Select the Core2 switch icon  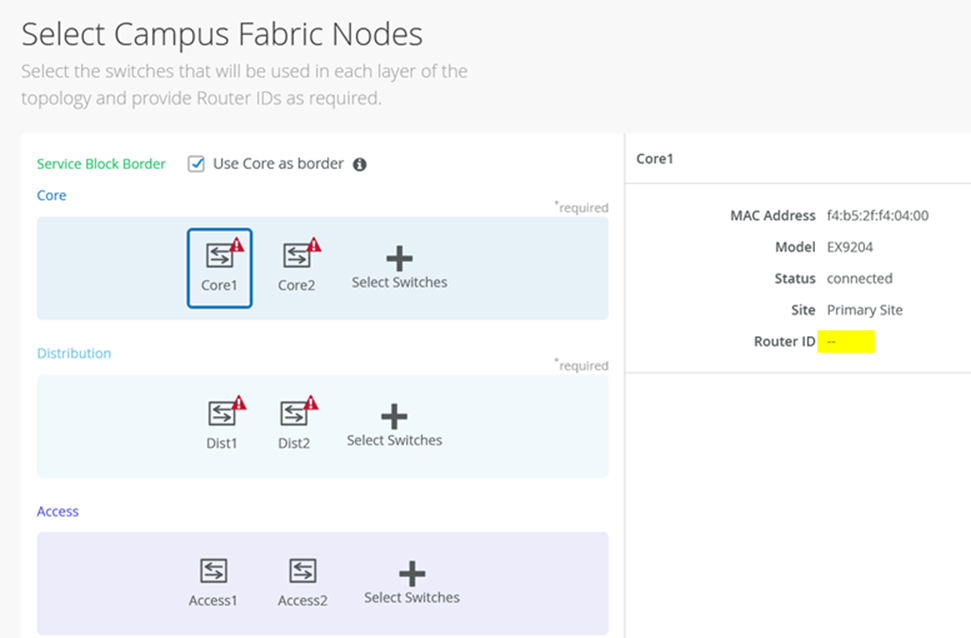point(296,257)
